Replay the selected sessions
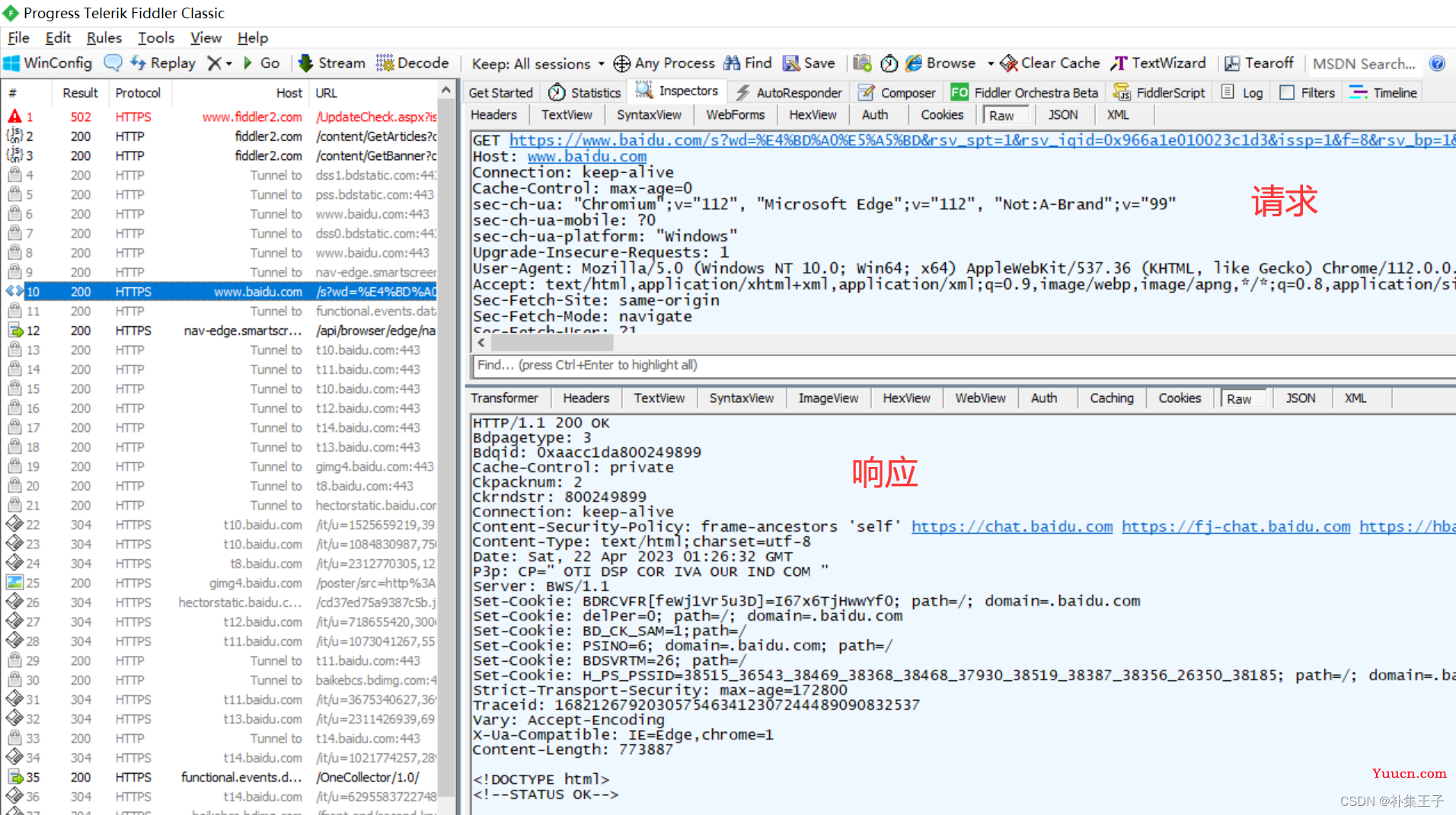1456x815 pixels. tap(163, 63)
